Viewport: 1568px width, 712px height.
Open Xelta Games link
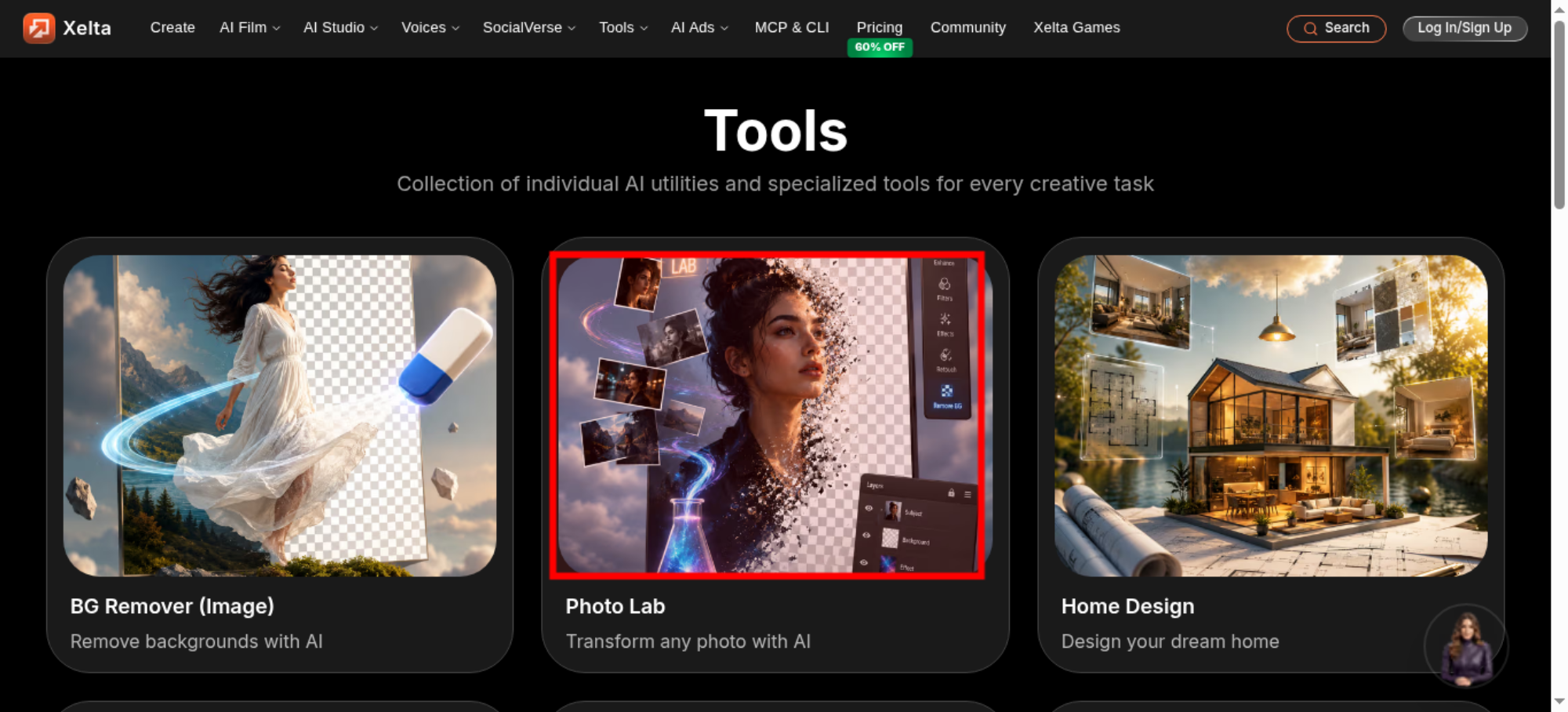click(x=1076, y=27)
